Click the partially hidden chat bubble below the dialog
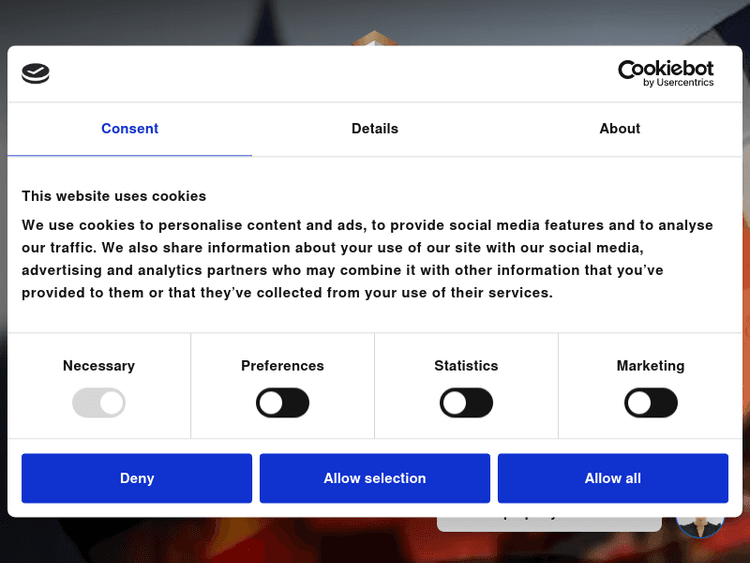750x563 pixels. [548, 523]
